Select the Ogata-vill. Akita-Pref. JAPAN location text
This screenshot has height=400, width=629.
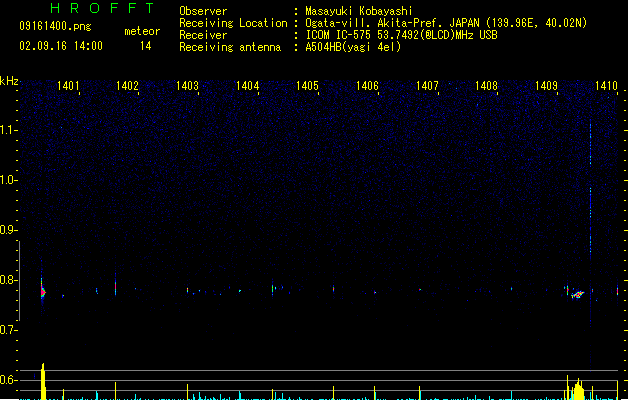pos(446,23)
